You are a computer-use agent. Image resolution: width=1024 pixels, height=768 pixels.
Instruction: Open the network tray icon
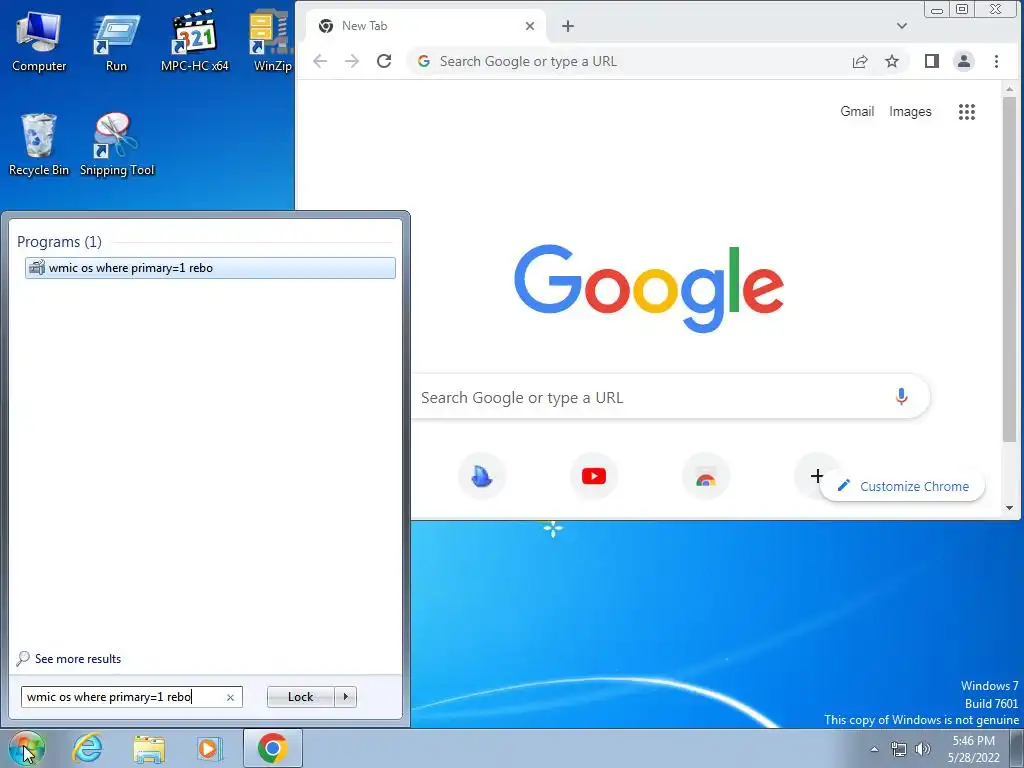point(899,749)
